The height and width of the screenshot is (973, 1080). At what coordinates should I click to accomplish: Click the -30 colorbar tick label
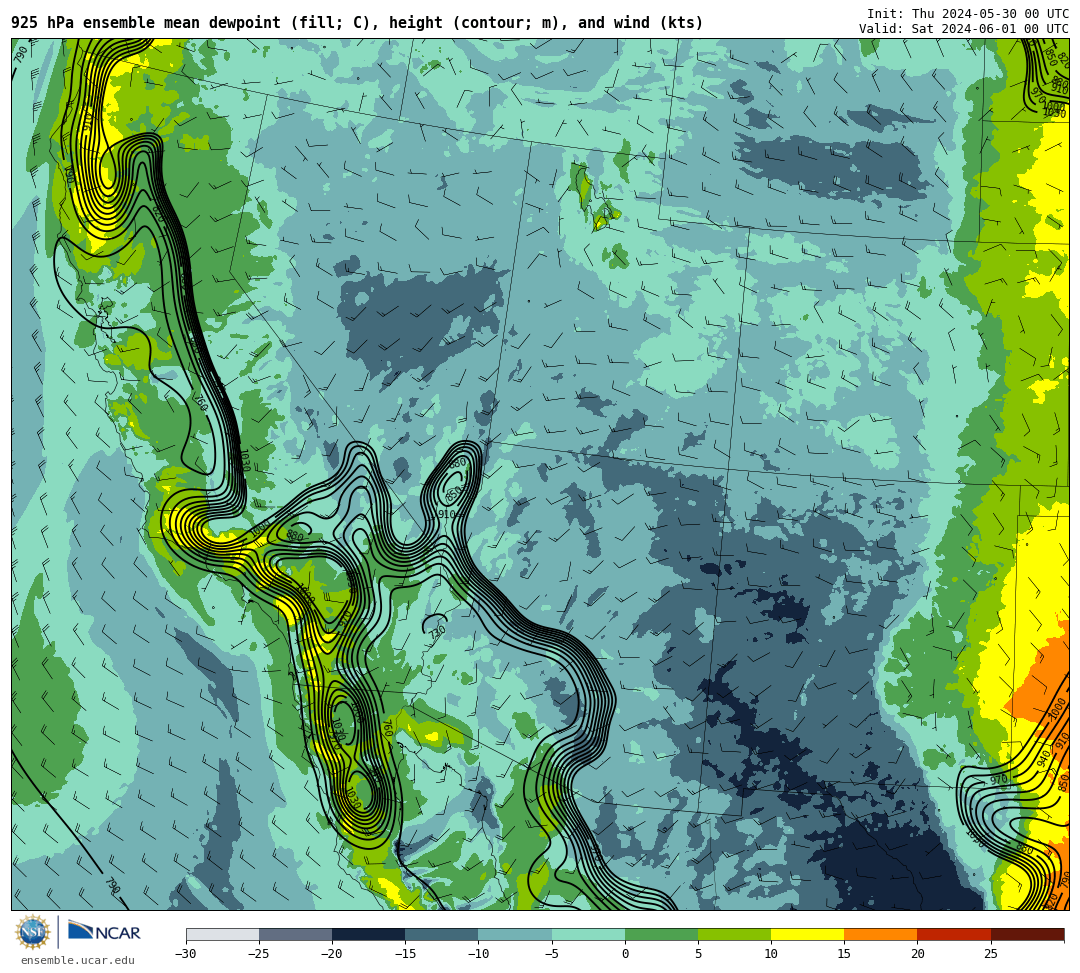pyautogui.click(x=186, y=954)
